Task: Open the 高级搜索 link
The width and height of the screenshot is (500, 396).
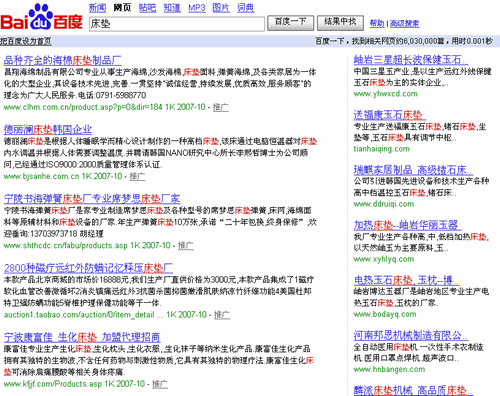Action: [405, 23]
